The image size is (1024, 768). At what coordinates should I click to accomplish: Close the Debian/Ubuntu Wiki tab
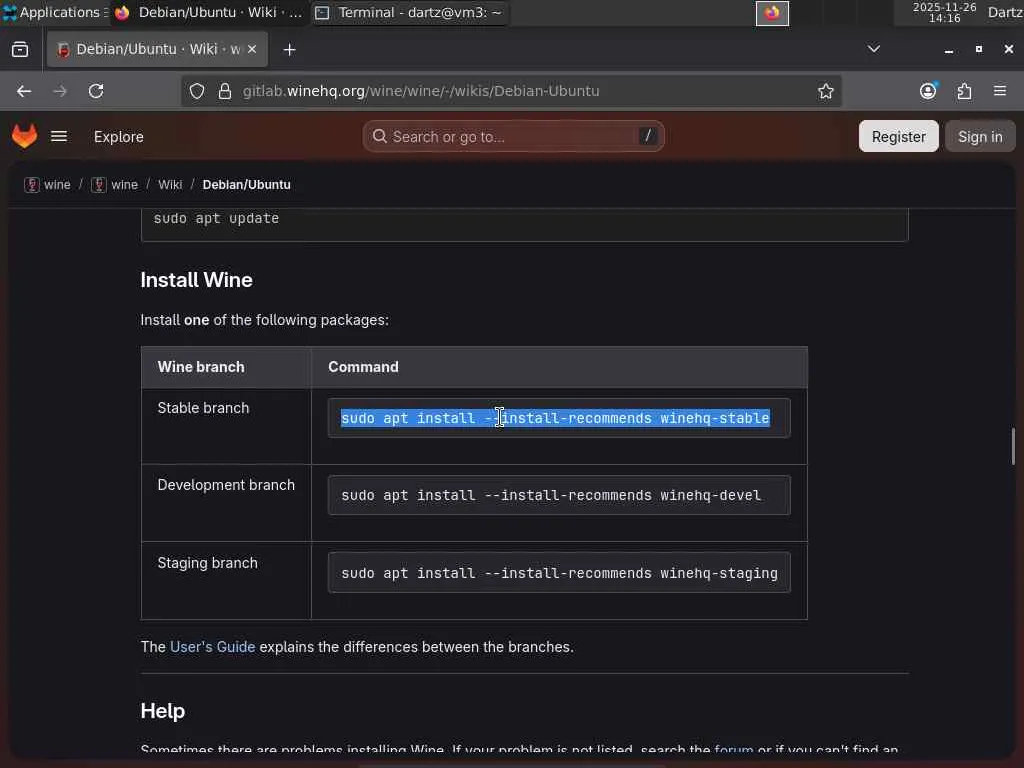(252, 50)
